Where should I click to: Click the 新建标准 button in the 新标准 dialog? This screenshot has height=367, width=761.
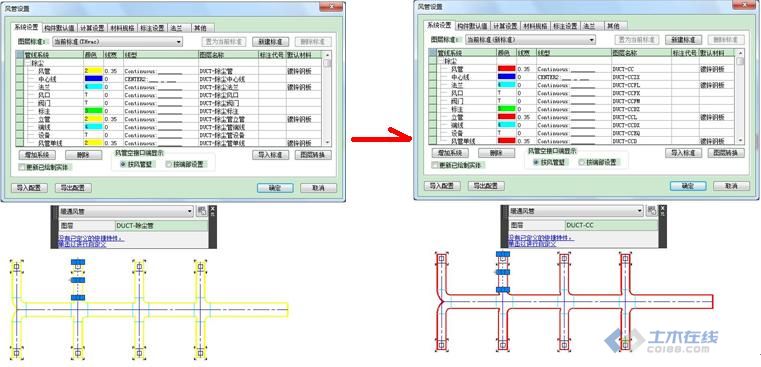coord(683,40)
